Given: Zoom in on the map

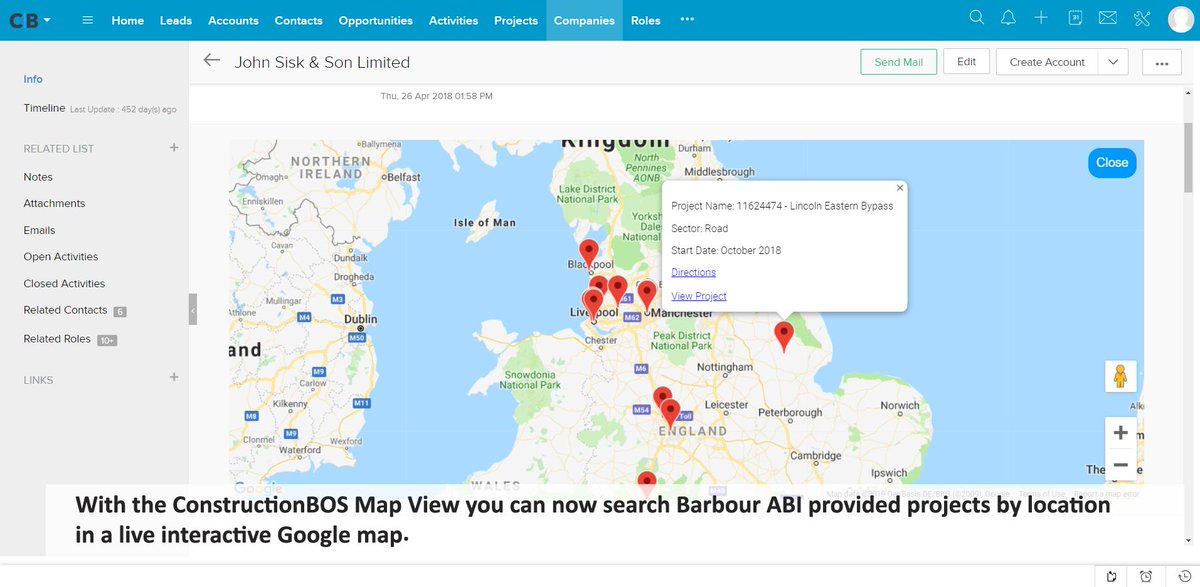Looking at the screenshot, I should [1120, 433].
